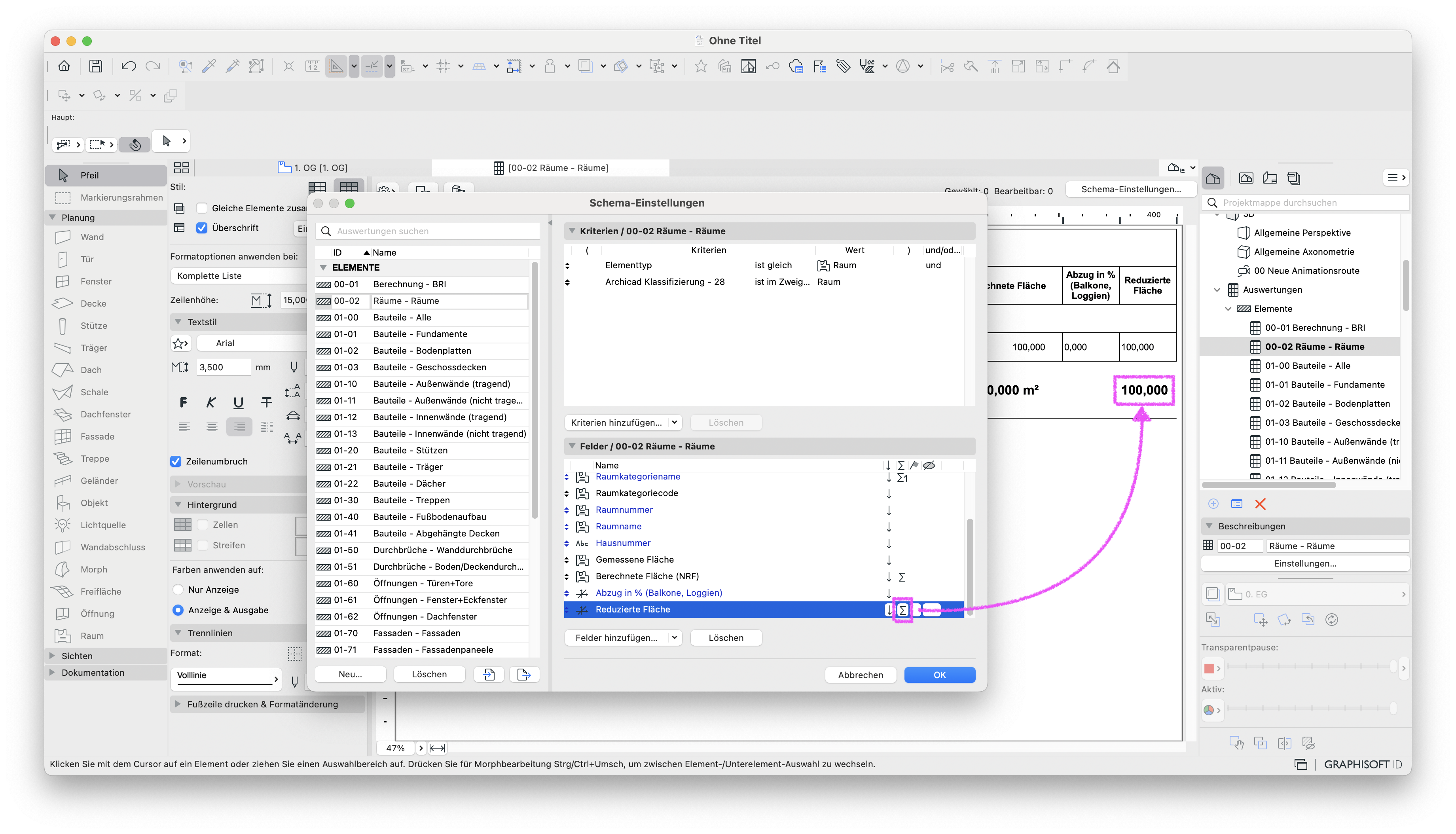Switch to the 1. OG floor plan tab
This screenshot has height=834, width=1456.
point(313,168)
